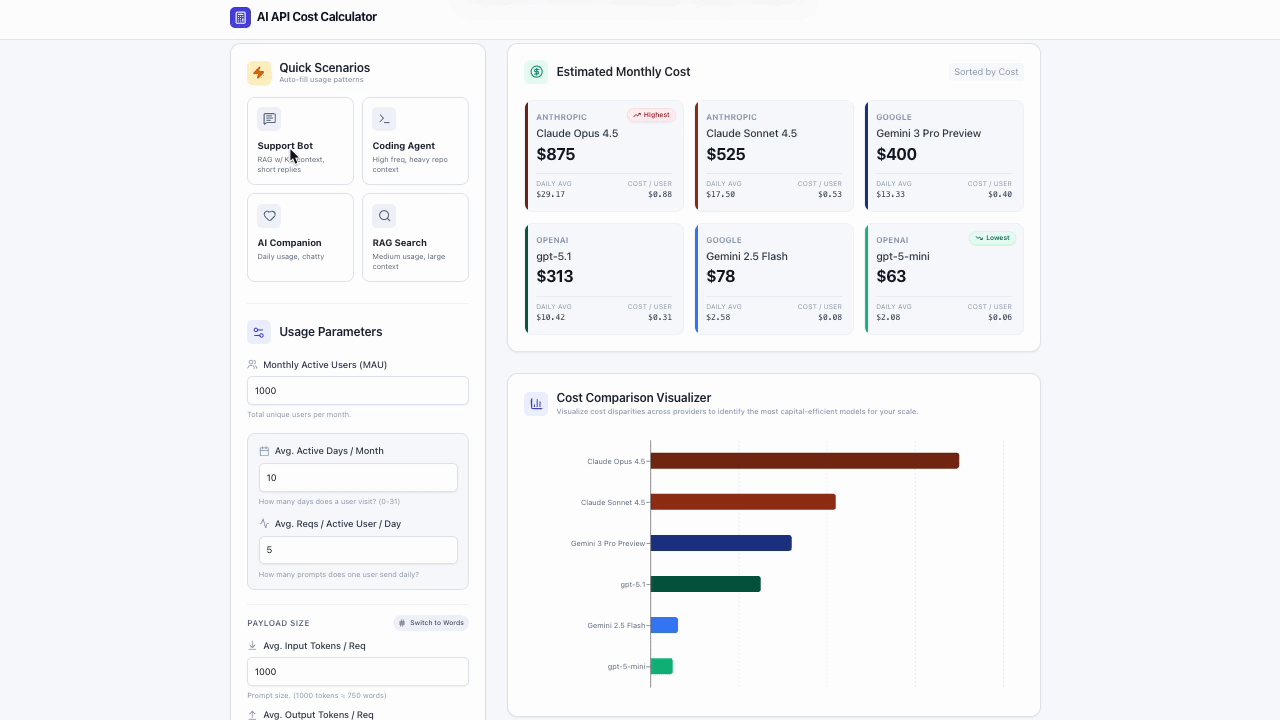The height and width of the screenshot is (720, 1280).
Task: Click the heart icon on AI Companion card
Action: tap(269, 215)
